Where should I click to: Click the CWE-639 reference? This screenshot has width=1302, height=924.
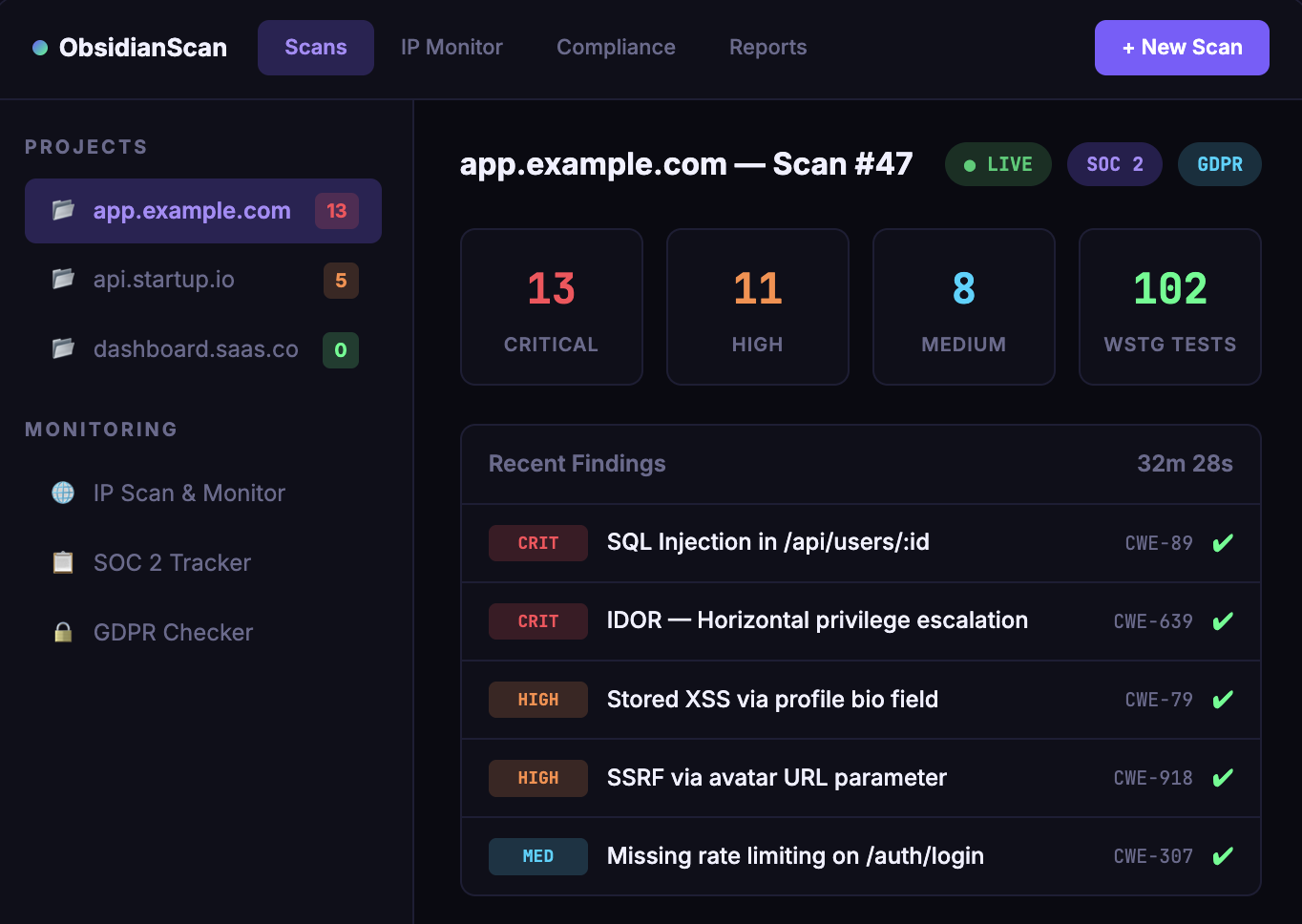point(1153,621)
